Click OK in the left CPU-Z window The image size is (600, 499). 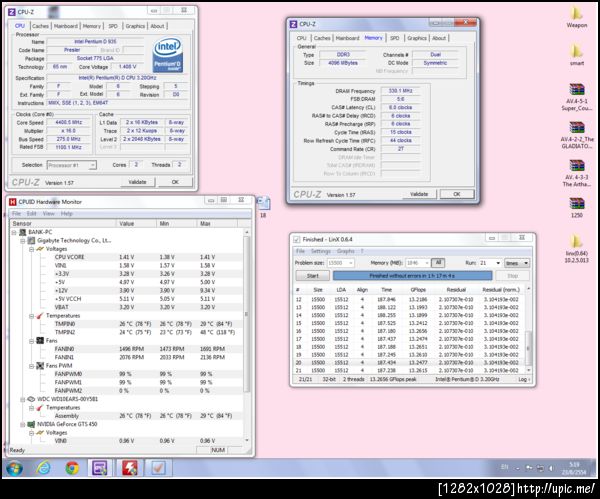click(175, 182)
